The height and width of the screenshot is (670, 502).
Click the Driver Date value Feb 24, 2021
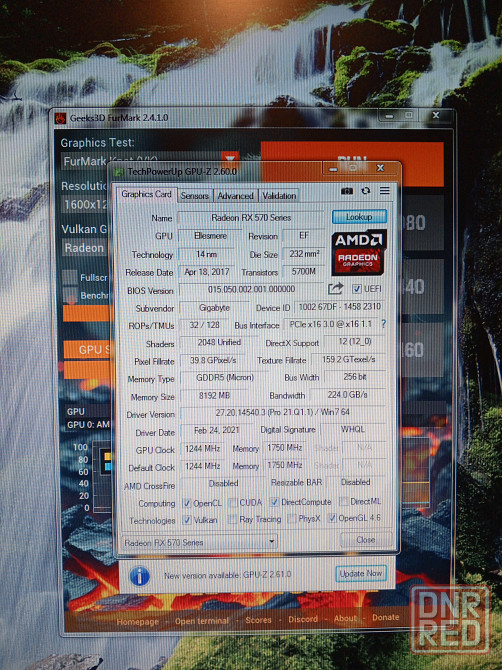(x=216, y=430)
